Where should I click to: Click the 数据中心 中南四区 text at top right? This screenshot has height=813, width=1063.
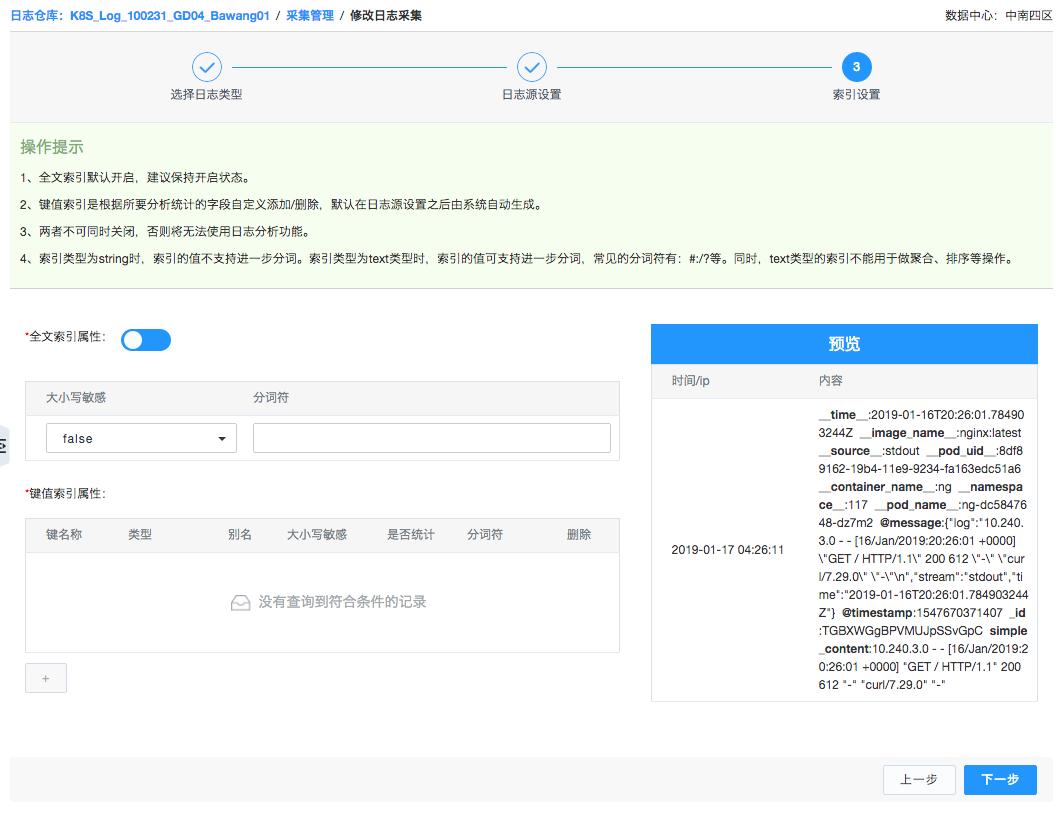997,15
